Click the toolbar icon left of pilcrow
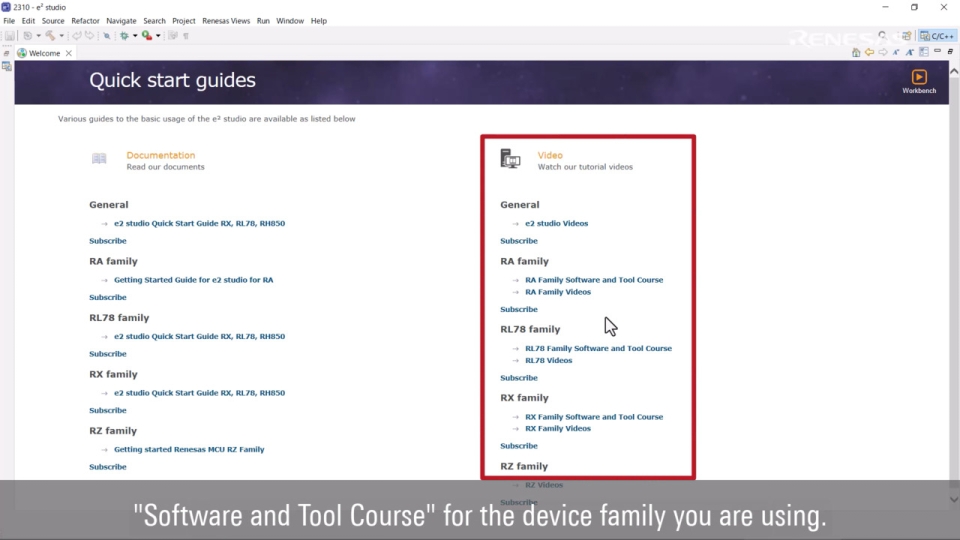Viewport: 960px width, 540px height. point(173,36)
